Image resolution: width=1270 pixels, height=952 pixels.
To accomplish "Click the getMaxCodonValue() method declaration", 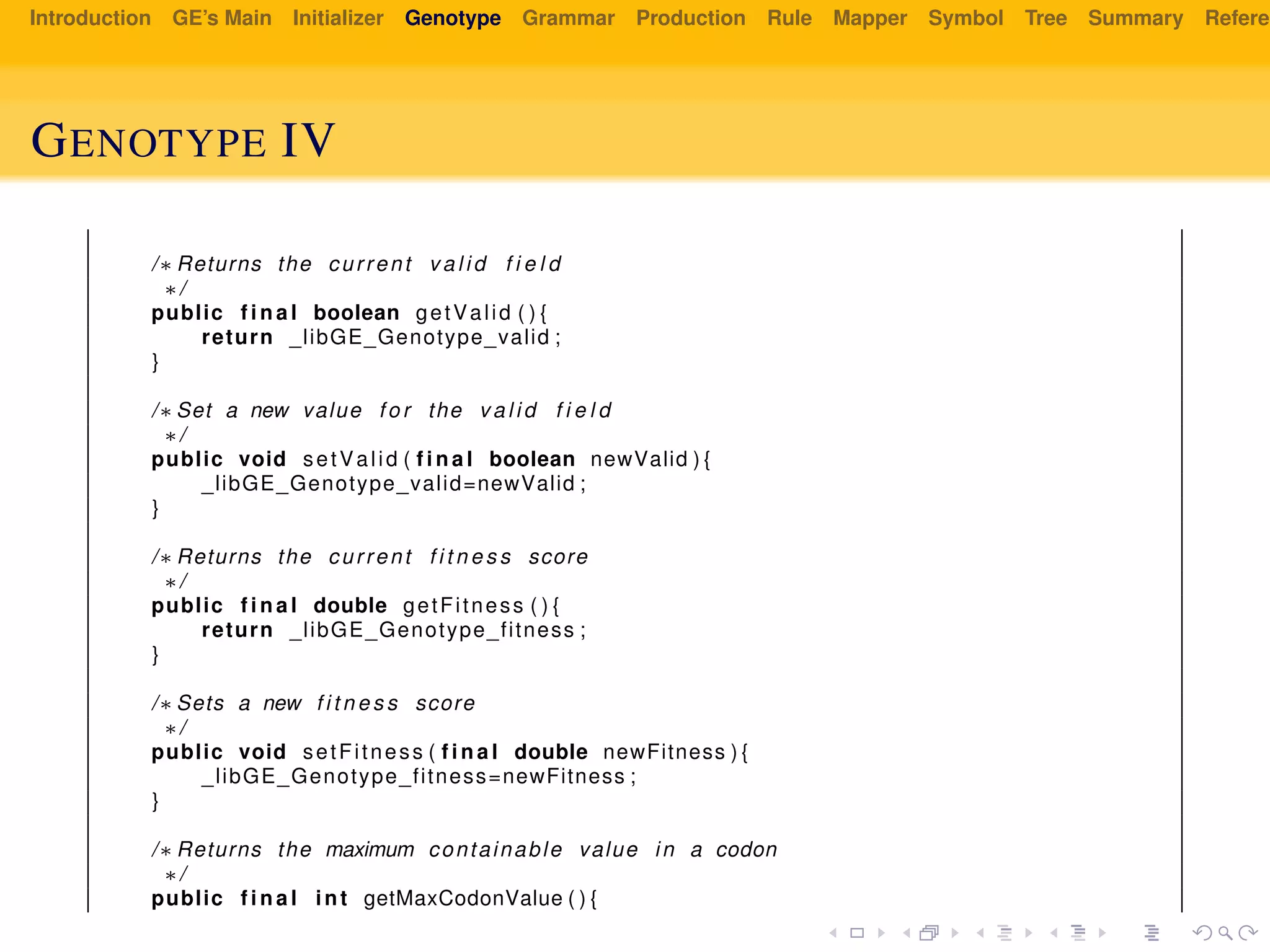I will (x=375, y=898).
